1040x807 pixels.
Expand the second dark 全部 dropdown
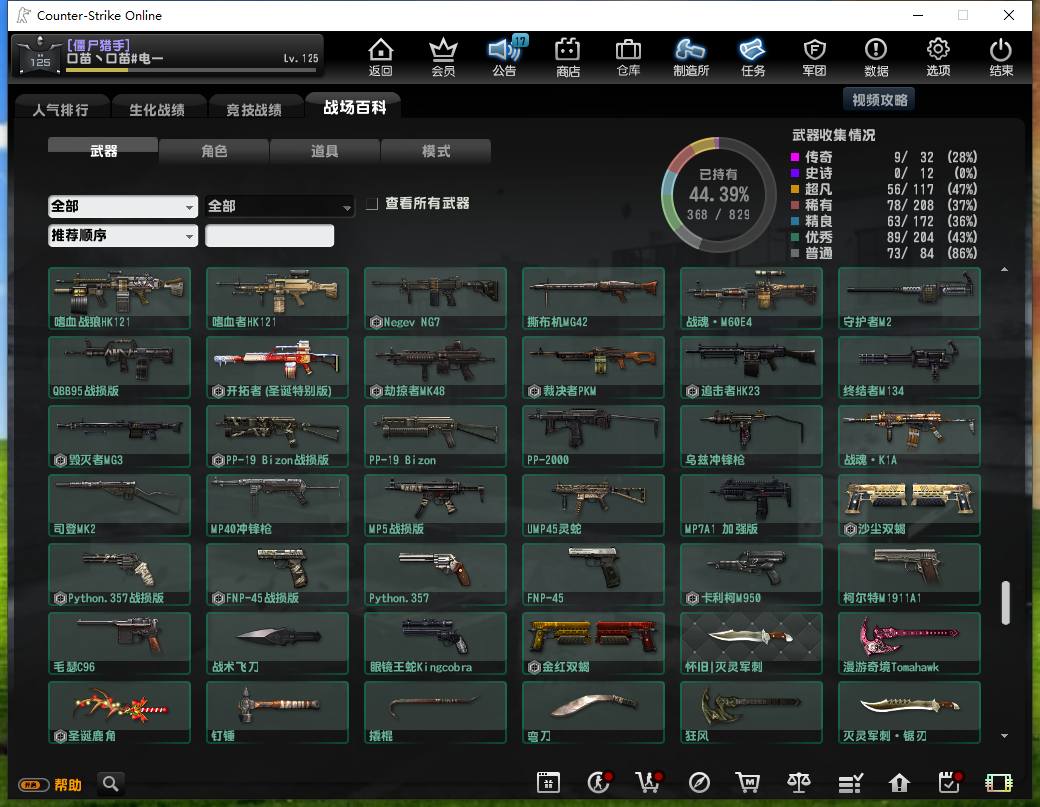point(279,206)
